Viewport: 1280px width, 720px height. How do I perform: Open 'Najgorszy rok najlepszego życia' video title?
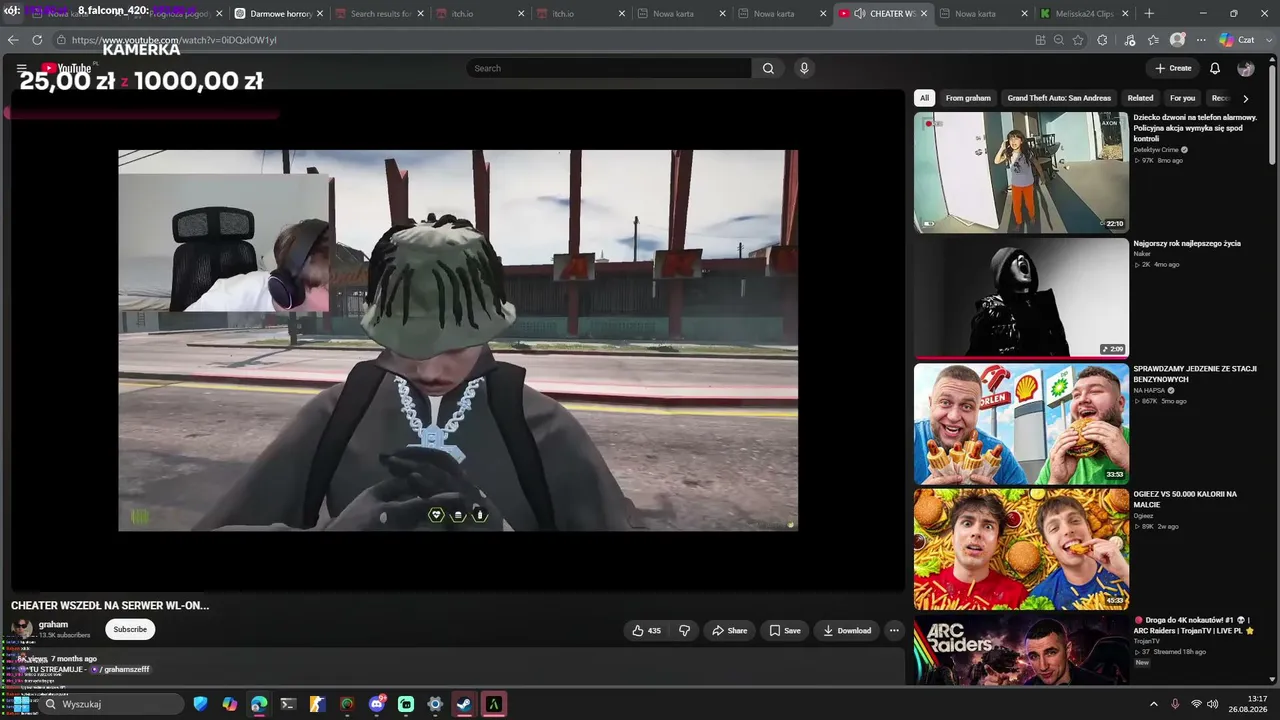1187,243
